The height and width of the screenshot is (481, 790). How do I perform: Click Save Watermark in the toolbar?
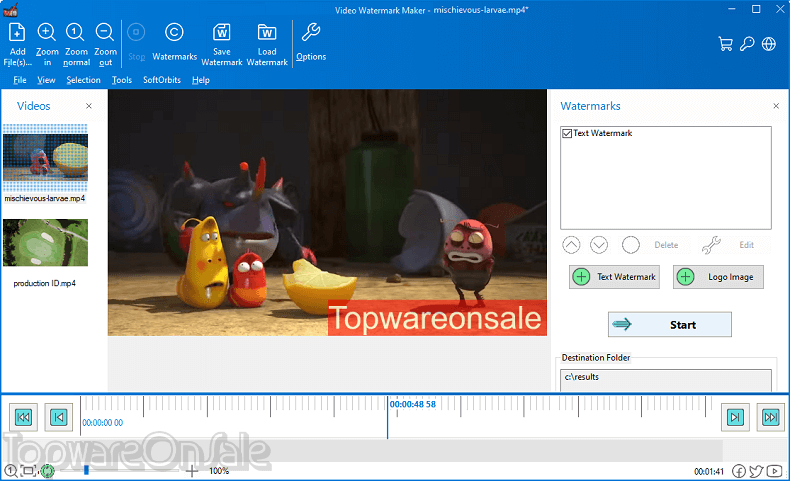pos(222,44)
